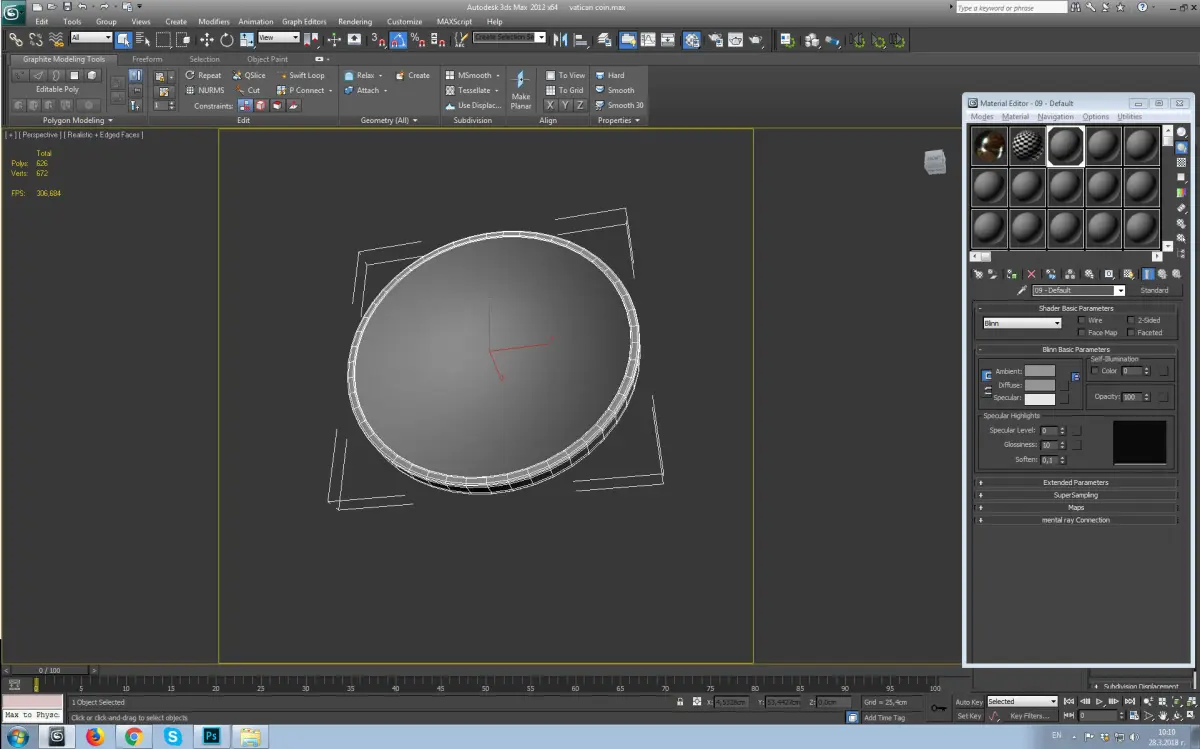Open Select by Name list icon
This screenshot has width=1200, height=749.
click(142, 40)
